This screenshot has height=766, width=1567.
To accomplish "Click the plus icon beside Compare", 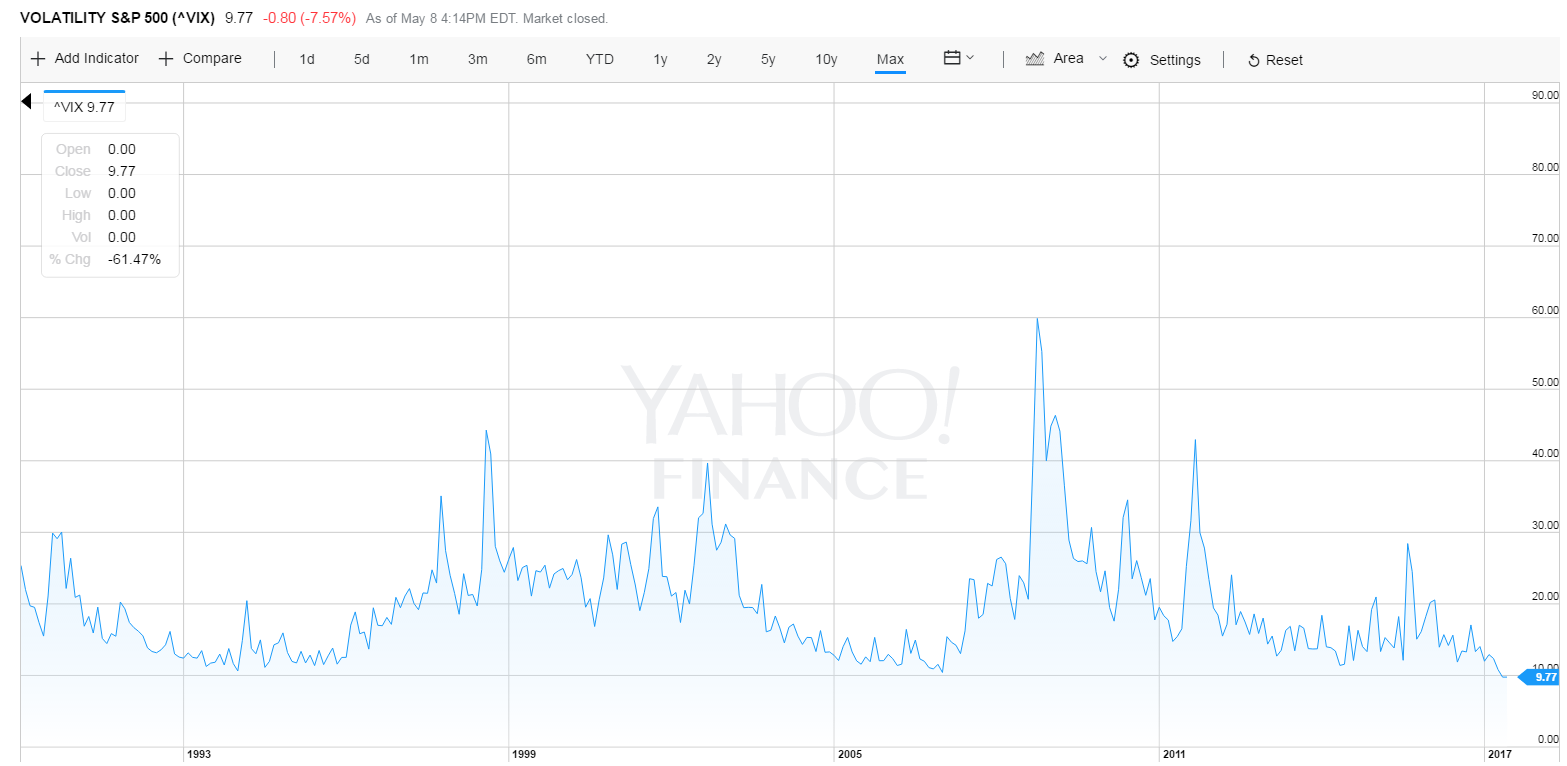I will pos(166,59).
